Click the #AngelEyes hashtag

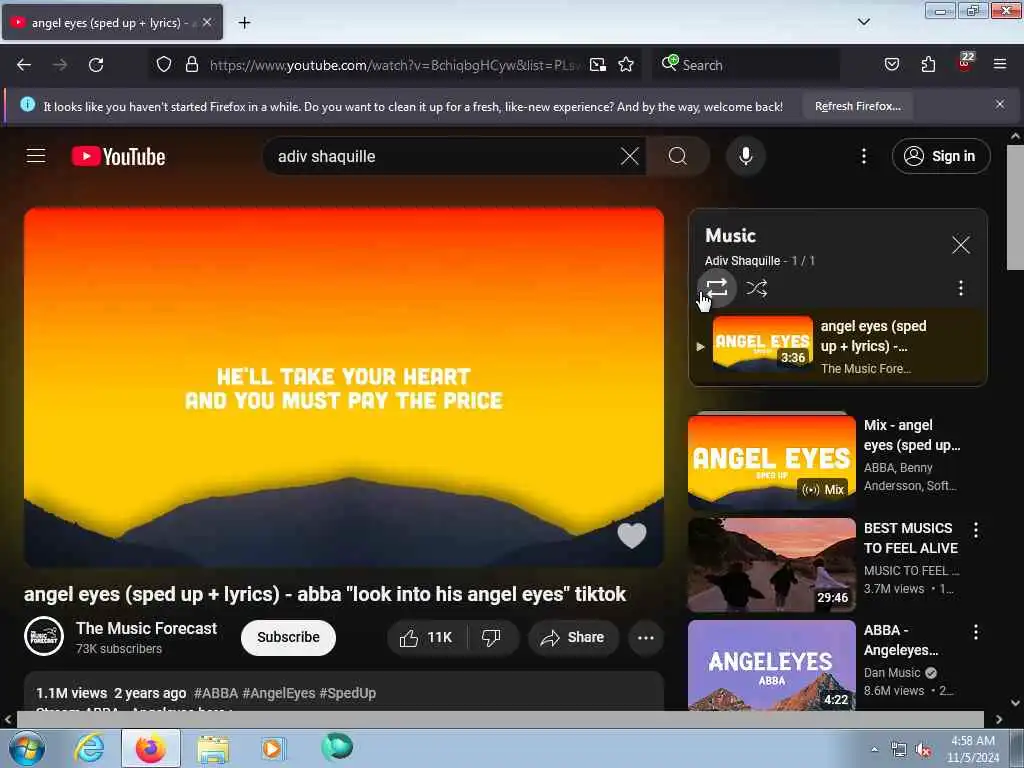pos(279,693)
